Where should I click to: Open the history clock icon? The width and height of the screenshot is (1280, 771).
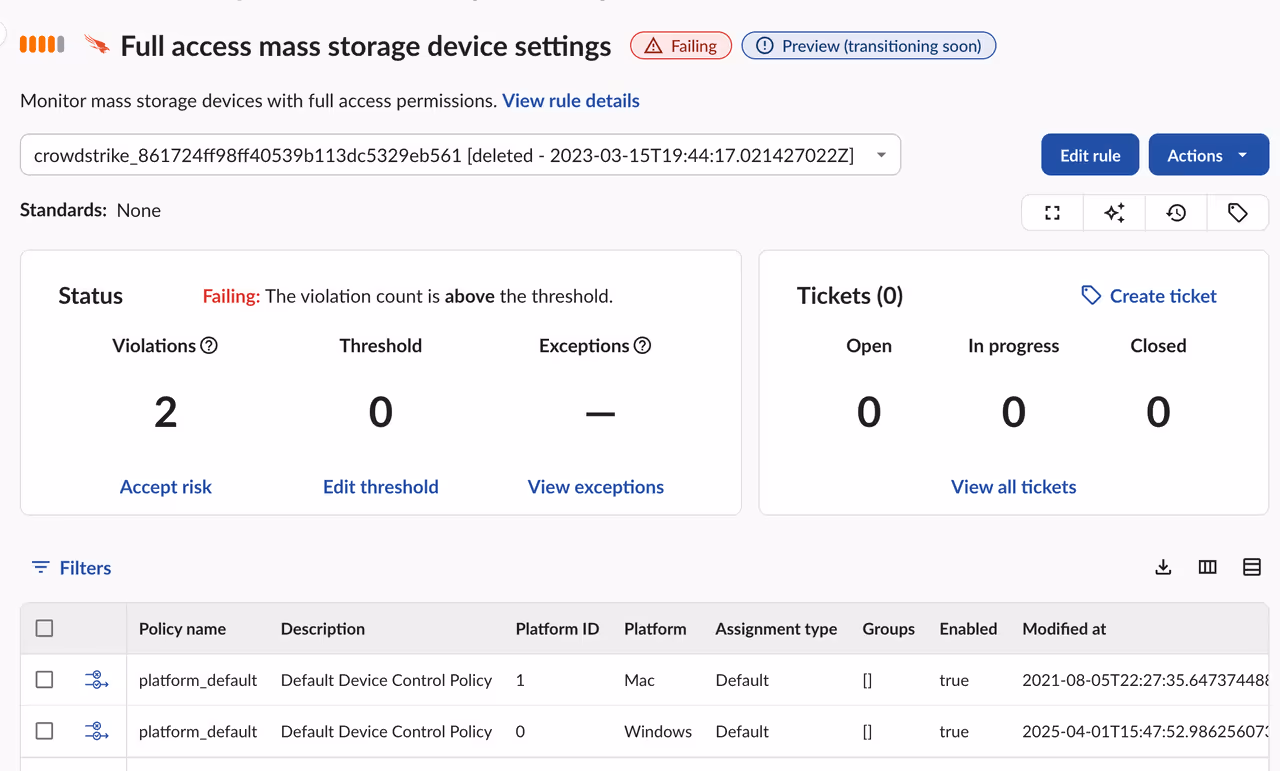(x=1176, y=212)
